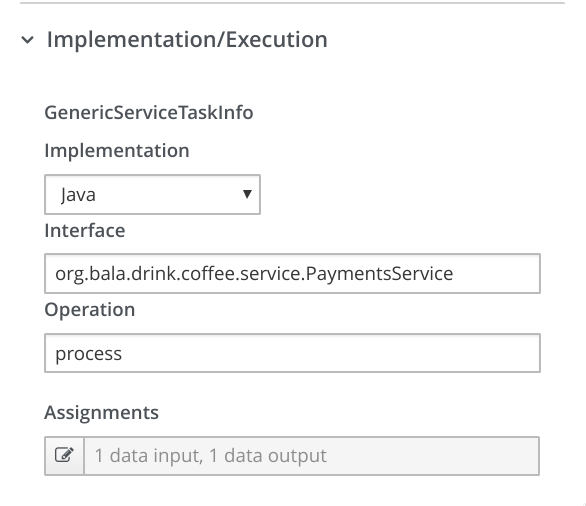This screenshot has height=506, width=586.
Task: Click the Interface input field
Action: click(x=292, y=273)
